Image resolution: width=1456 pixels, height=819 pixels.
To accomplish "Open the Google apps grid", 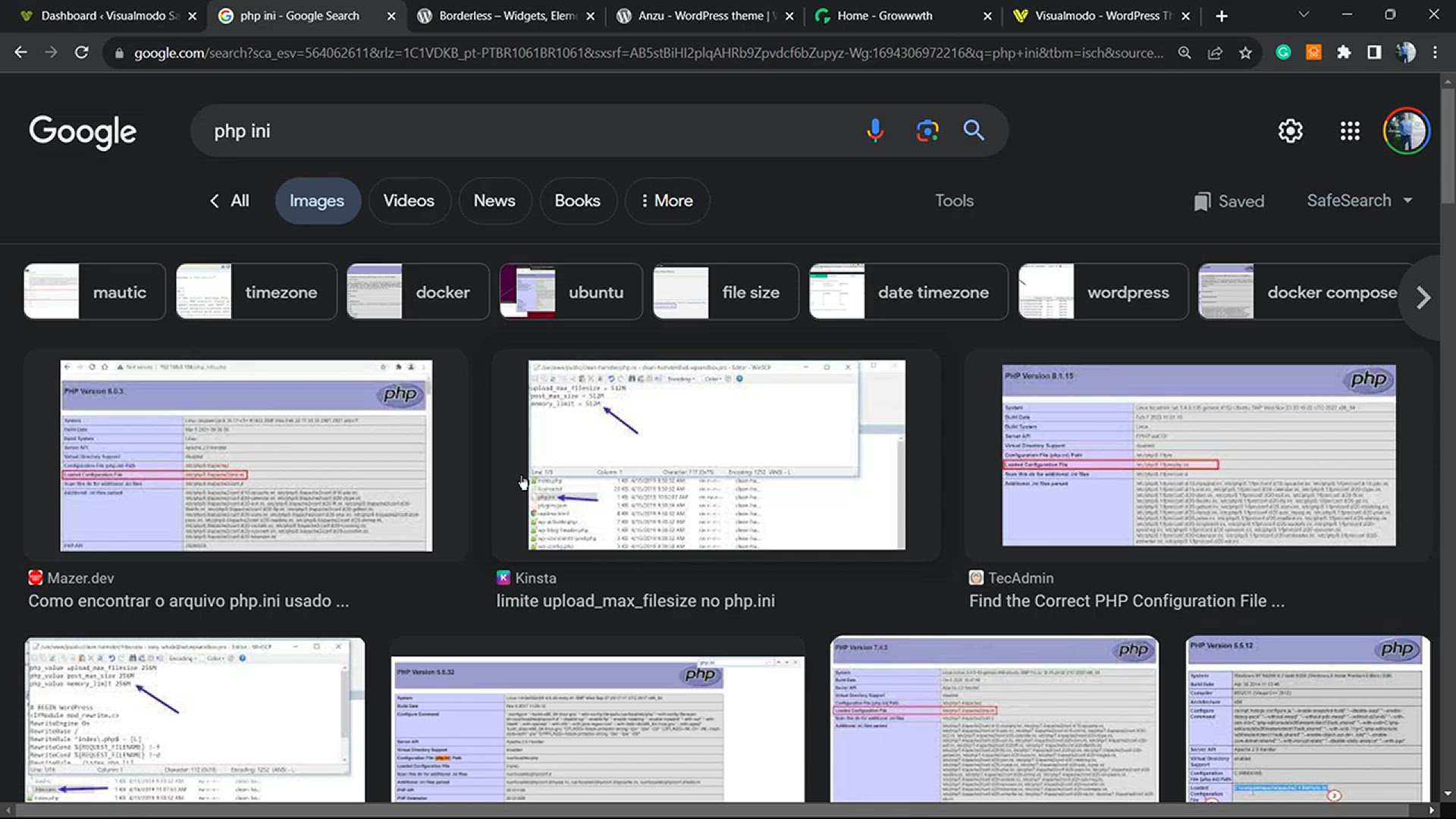I will [1350, 131].
